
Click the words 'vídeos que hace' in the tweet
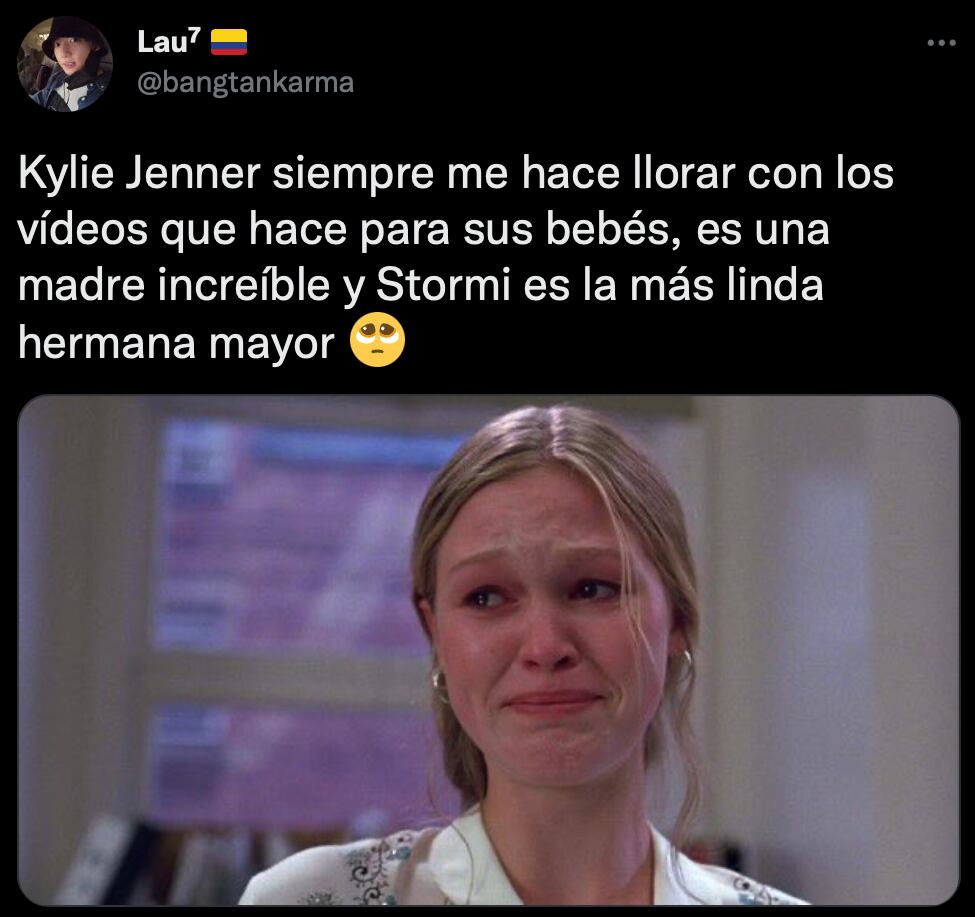(182, 229)
